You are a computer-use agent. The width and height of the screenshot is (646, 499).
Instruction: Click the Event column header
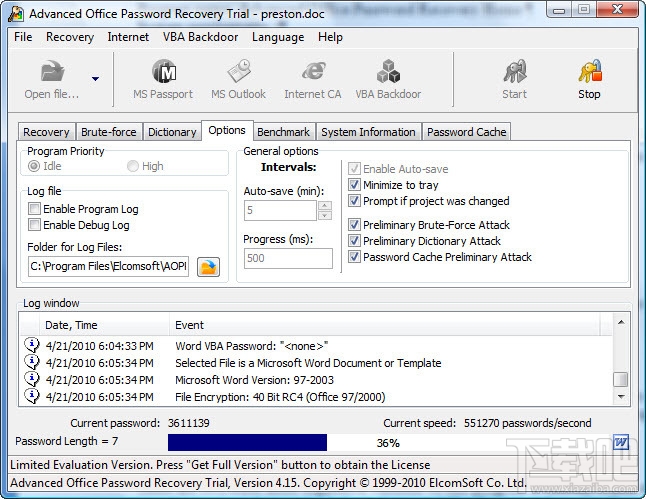pyautogui.click(x=387, y=325)
